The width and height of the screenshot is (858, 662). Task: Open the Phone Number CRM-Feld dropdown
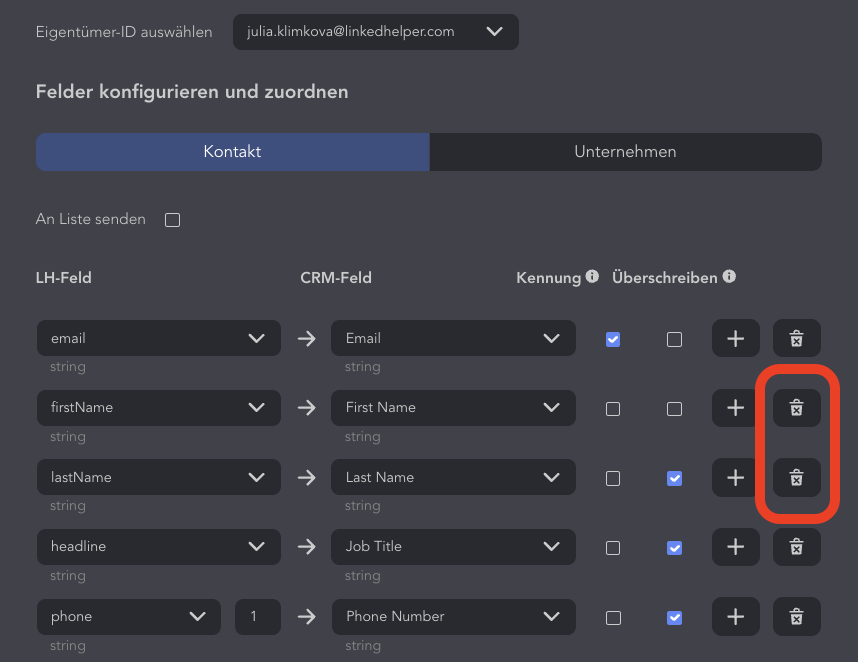[x=453, y=617]
